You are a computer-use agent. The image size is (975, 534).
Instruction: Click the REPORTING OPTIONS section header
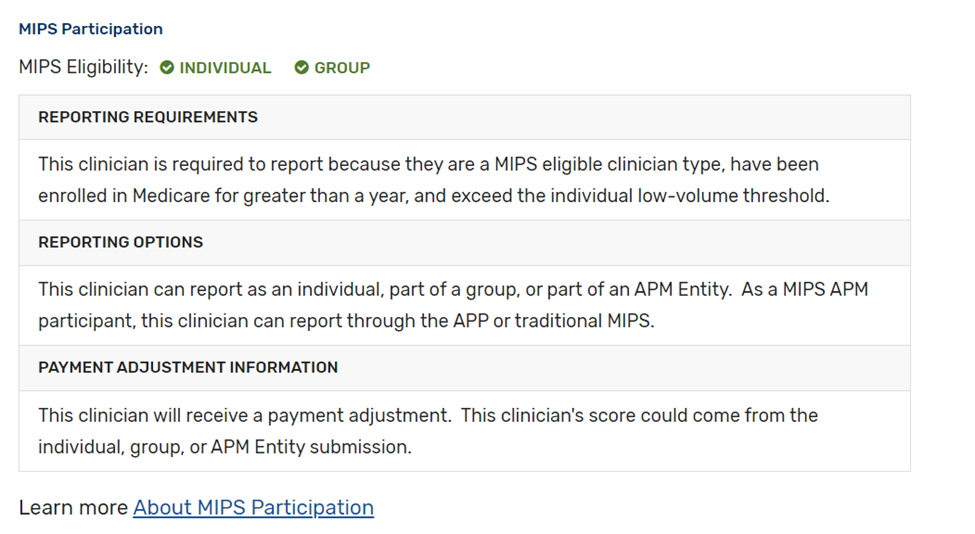(464, 242)
